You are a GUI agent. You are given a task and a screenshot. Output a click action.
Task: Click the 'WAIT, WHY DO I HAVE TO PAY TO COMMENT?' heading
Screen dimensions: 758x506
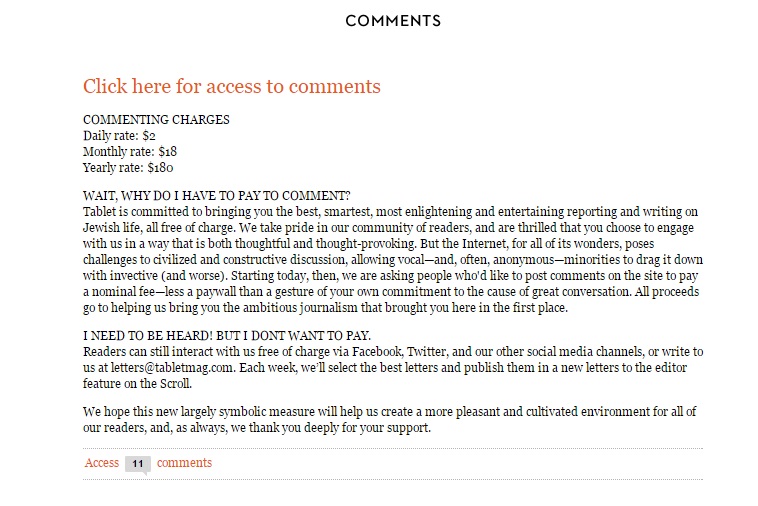click(x=217, y=195)
